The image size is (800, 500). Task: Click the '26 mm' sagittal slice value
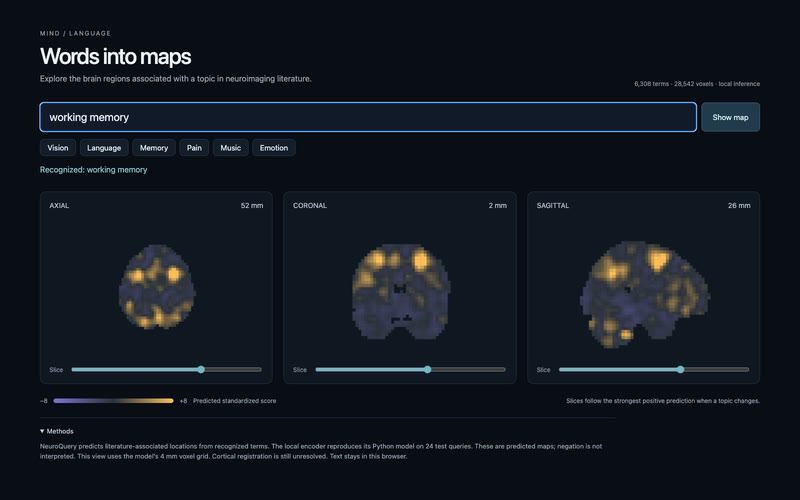(x=739, y=206)
